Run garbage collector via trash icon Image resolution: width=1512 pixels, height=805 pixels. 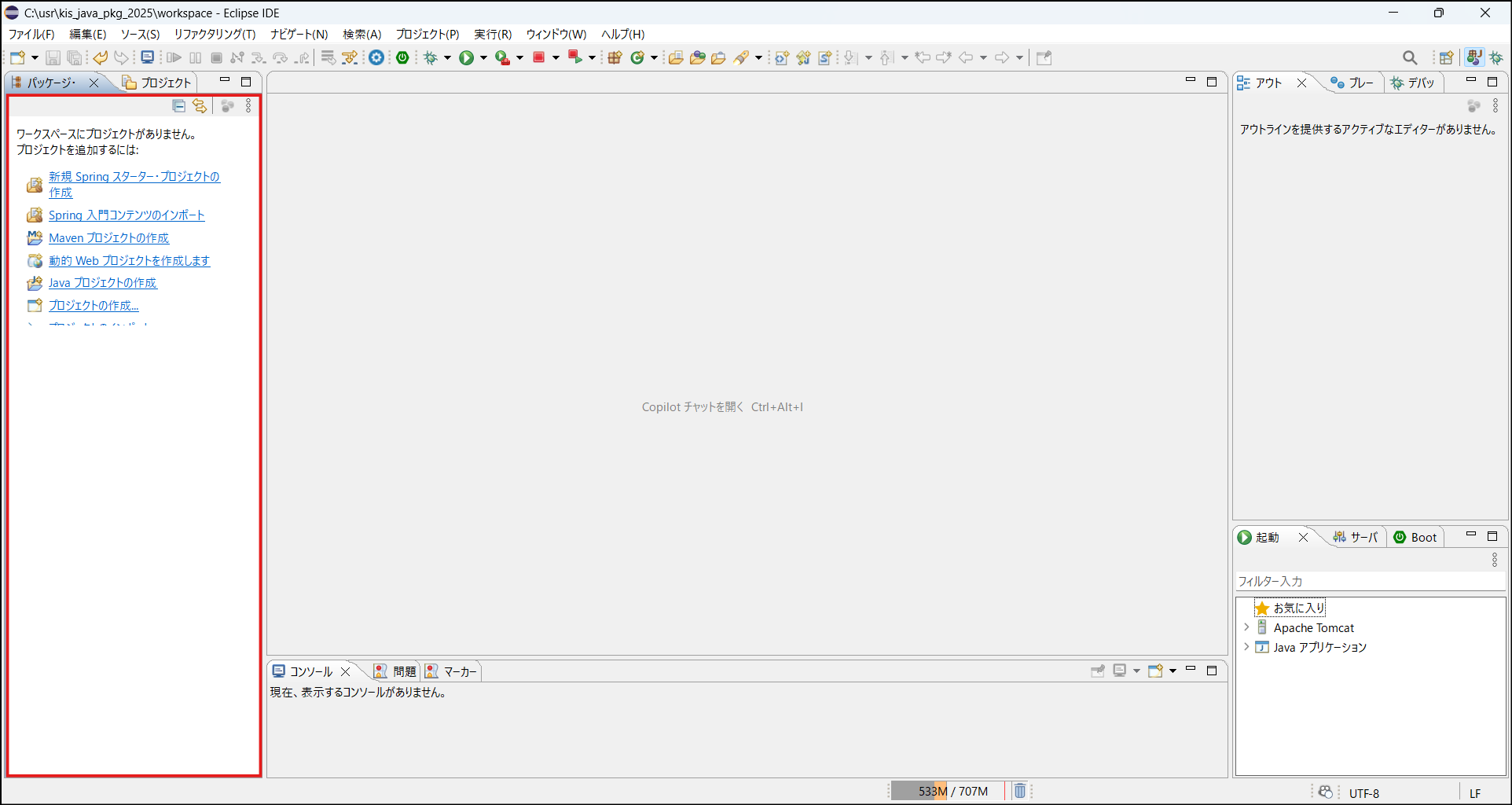pos(1019,791)
